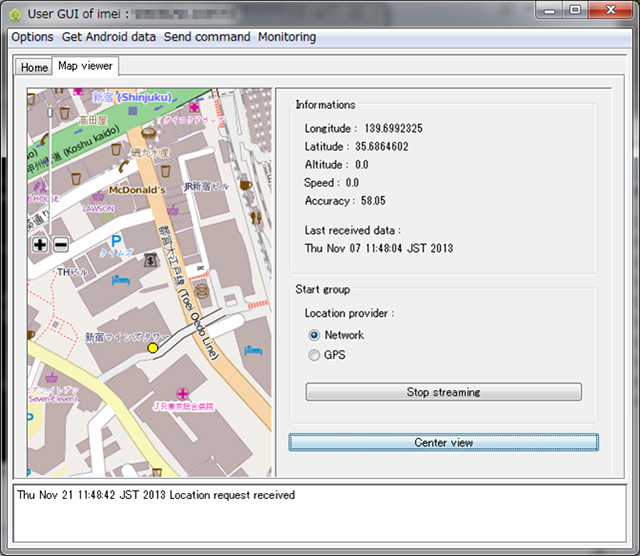This screenshot has width=640, height=556.
Task: Click the map zoom slider handle
Action: coord(50,112)
